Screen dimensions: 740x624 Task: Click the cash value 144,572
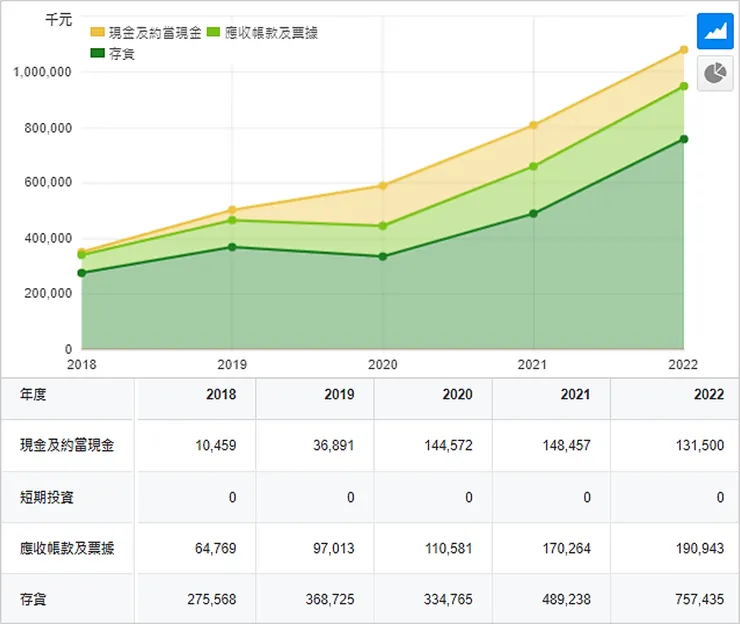448,445
